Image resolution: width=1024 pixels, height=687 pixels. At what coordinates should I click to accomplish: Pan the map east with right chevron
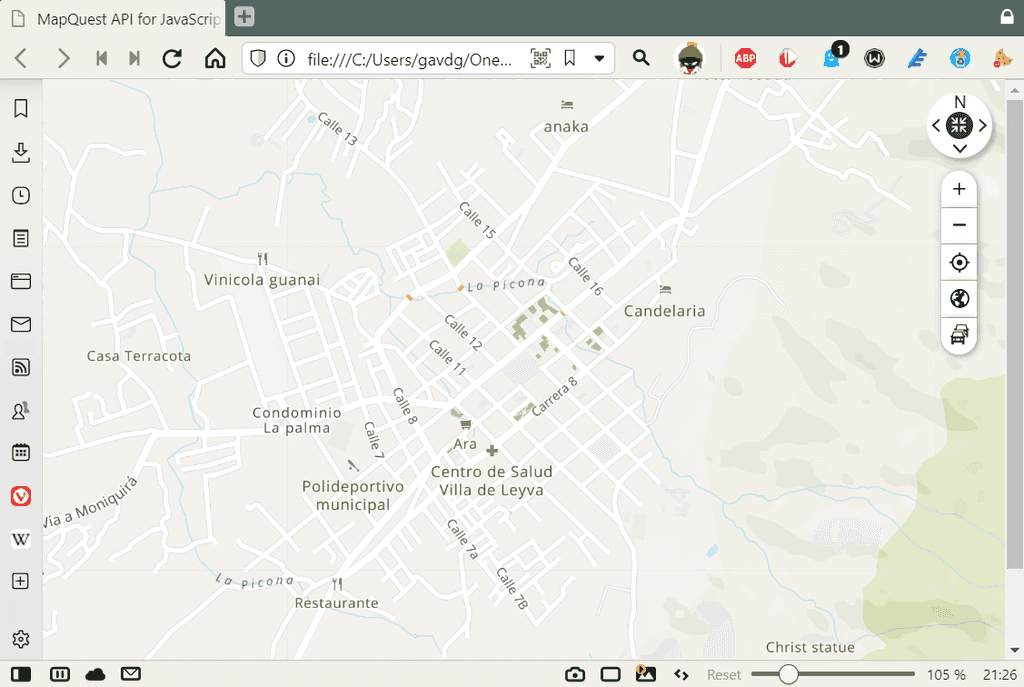pyautogui.click(x=983, y=125)
